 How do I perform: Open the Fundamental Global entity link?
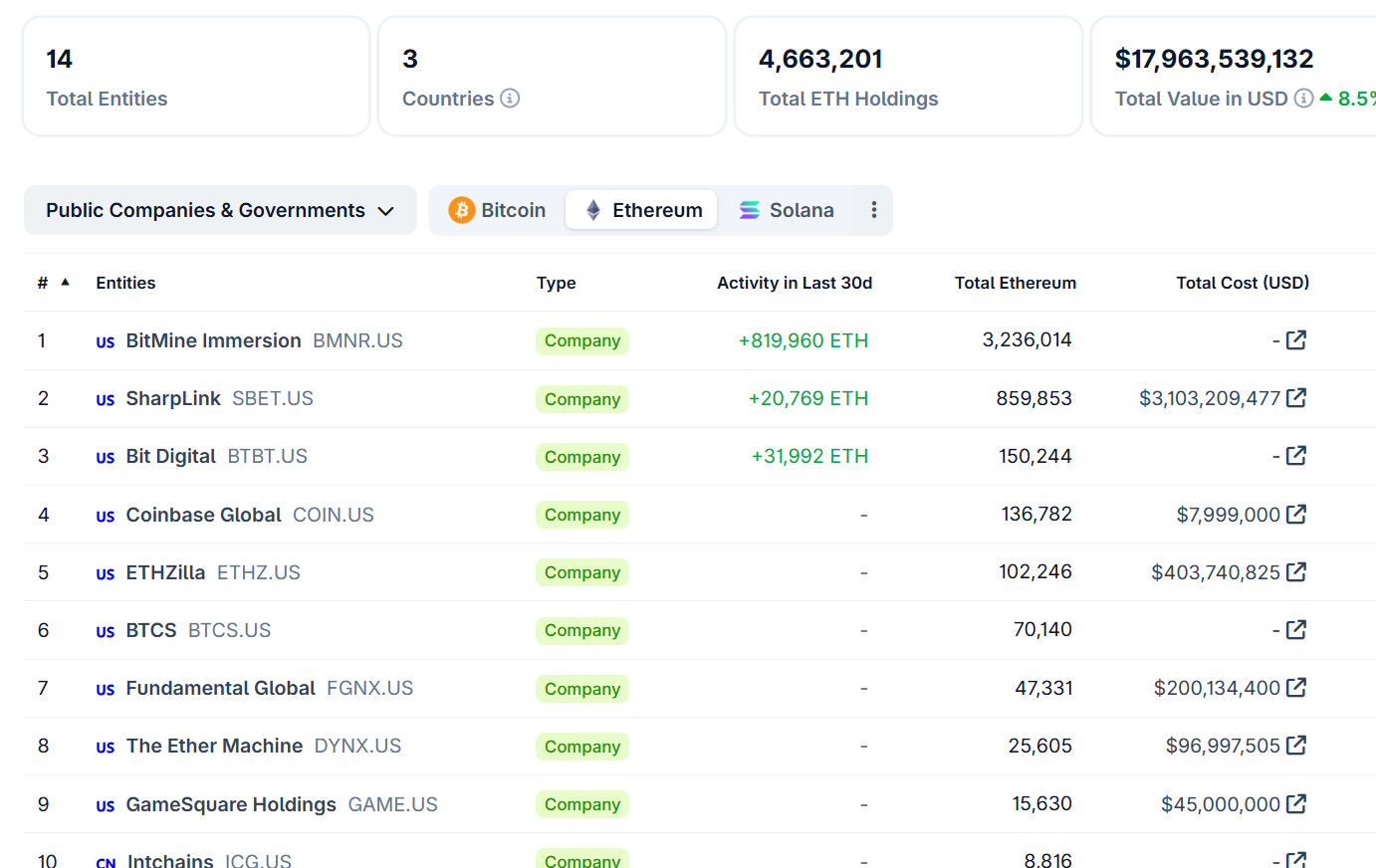pyautogui.click(x=220, y=688)
